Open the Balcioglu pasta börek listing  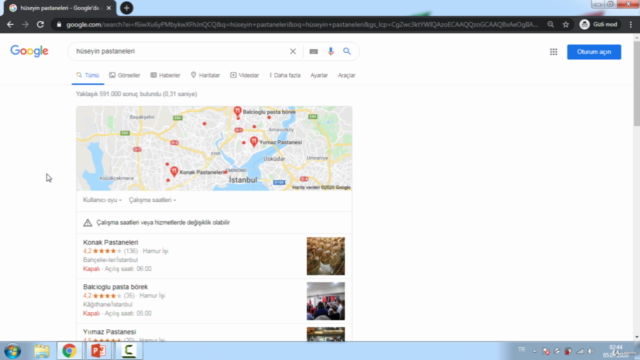(116, 287)
